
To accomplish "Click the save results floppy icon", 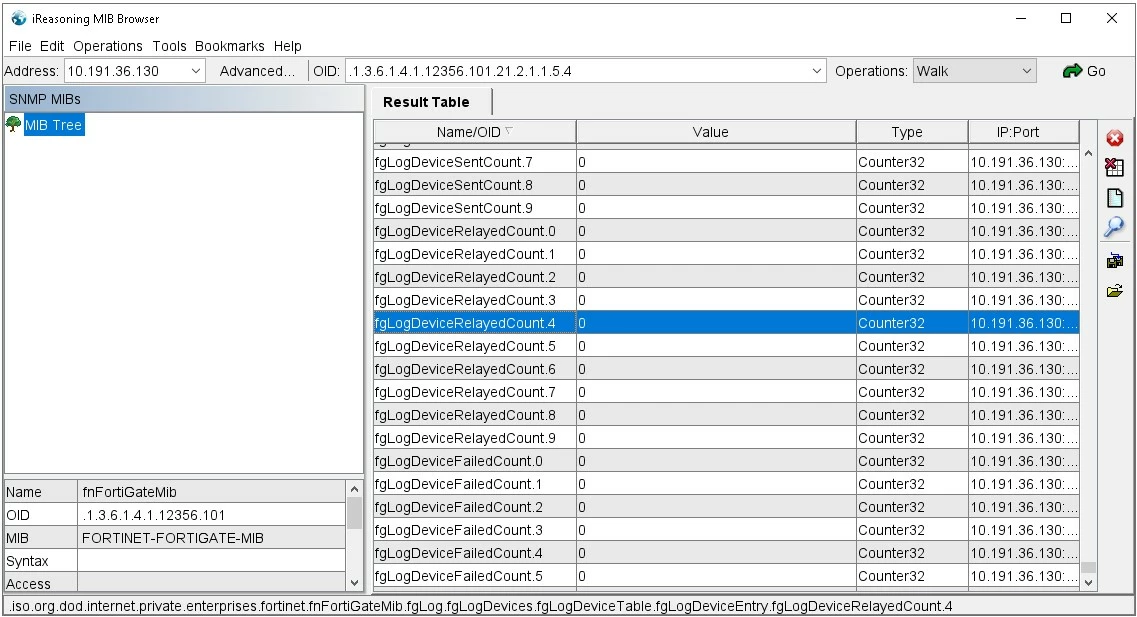I will (x=1115, y=260).
